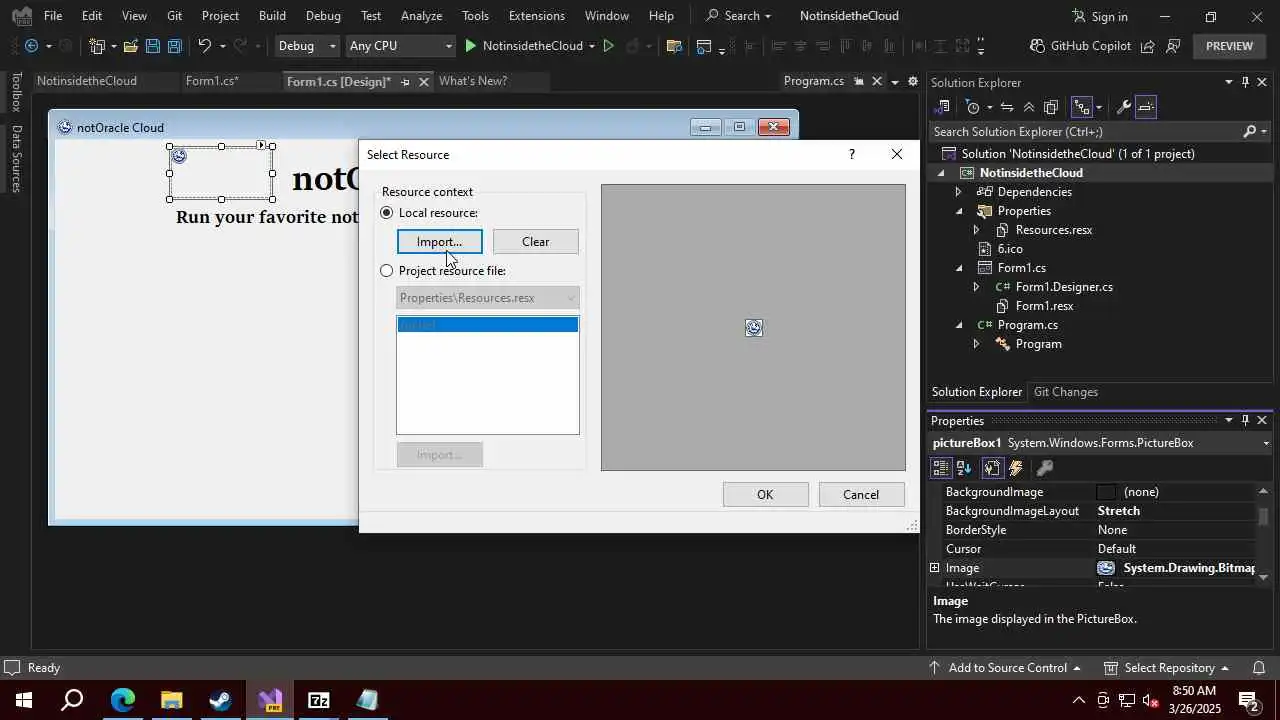This screenshot has height=720, width=1280.
Task: Open Solution Explorer properties wrench icon
Action: [x=1123, y=107]
